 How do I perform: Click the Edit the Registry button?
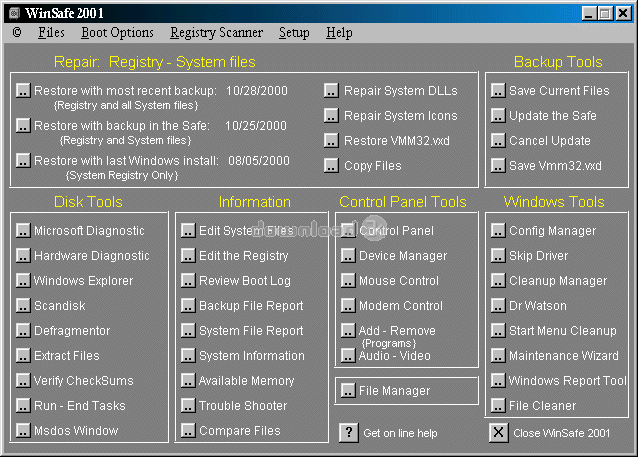(x=188, y=256)
